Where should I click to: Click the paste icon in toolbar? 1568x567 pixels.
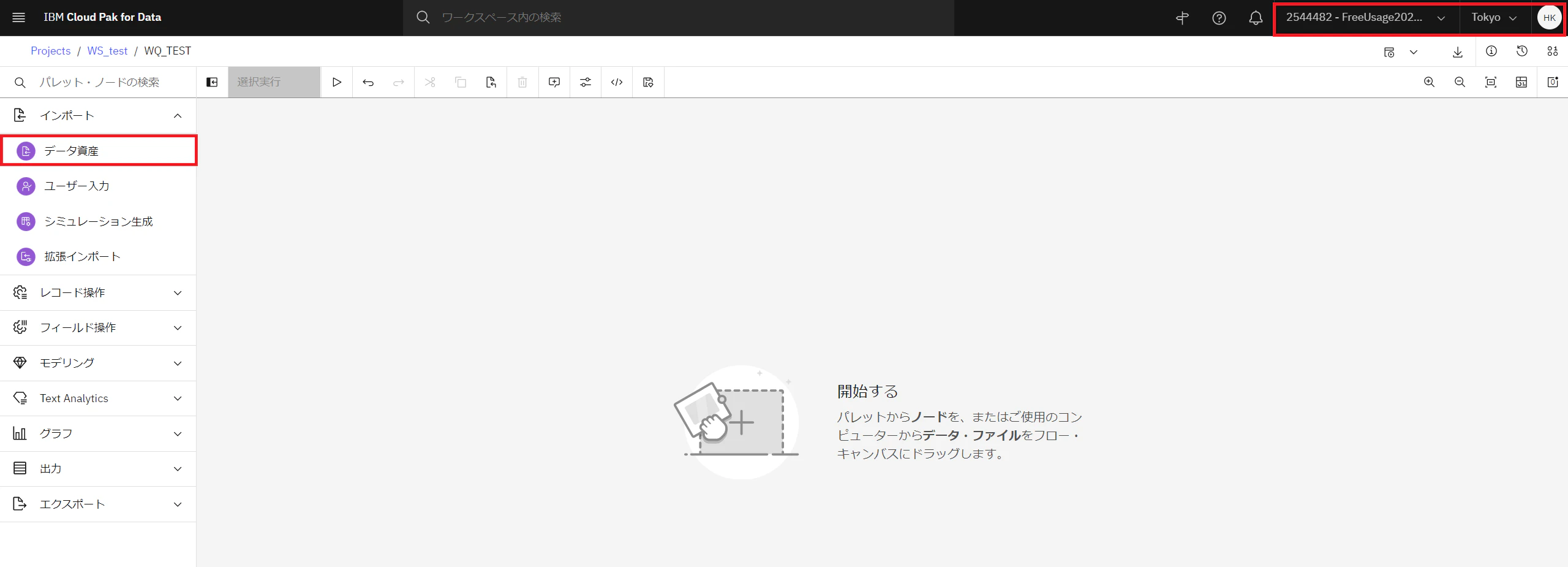pyautogui.click(x=491, y=82)
